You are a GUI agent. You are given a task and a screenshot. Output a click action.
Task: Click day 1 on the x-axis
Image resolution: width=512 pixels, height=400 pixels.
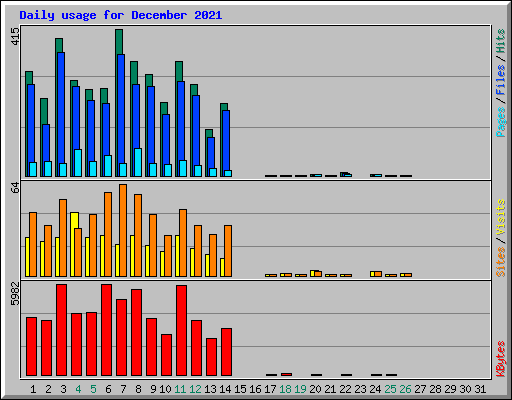33,389
